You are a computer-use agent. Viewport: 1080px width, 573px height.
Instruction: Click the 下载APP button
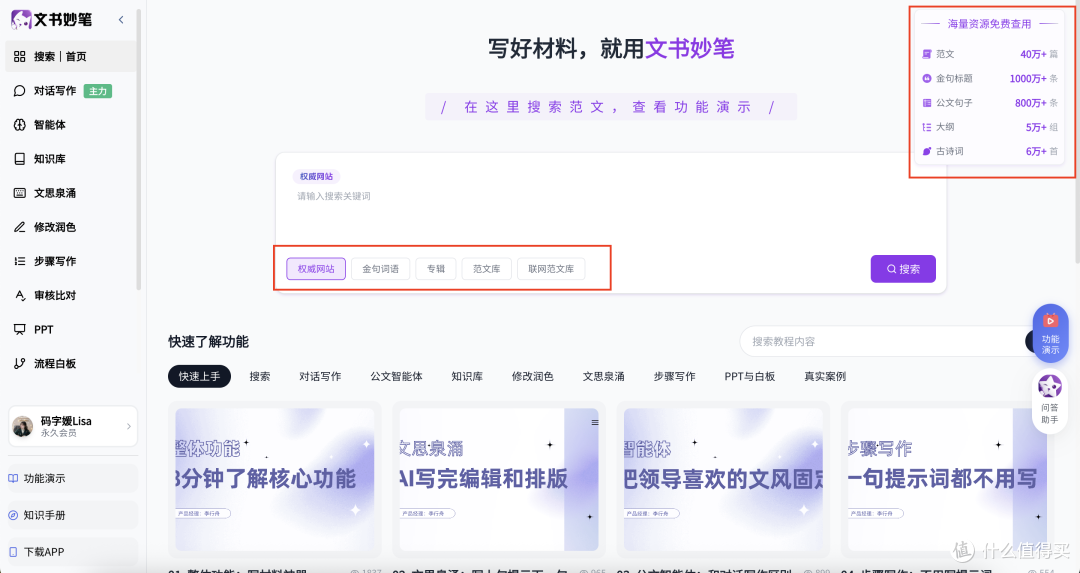click(72, 552)
